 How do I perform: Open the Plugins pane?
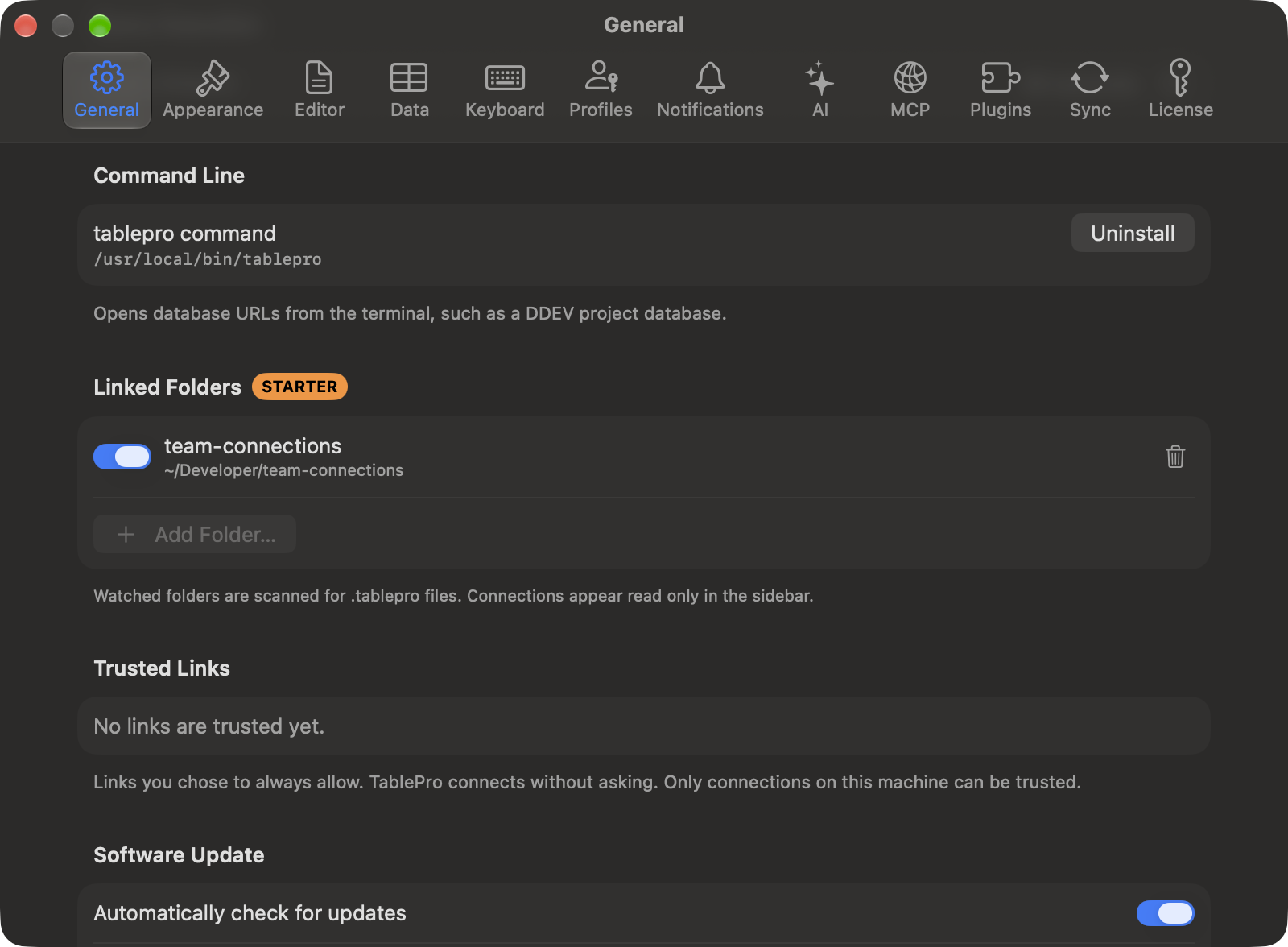coord(1000,90)
